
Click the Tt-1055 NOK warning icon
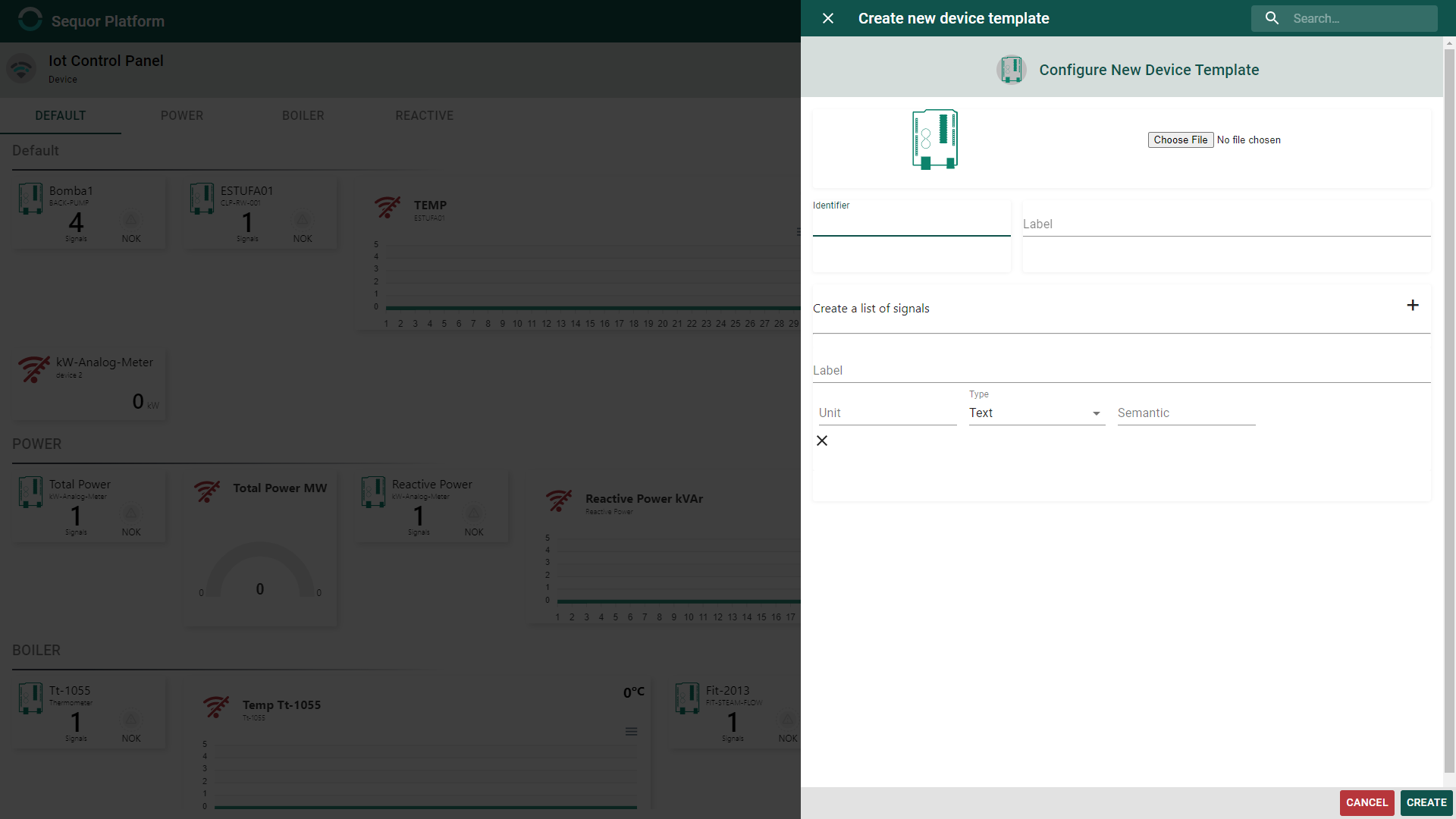pos(131,720)
